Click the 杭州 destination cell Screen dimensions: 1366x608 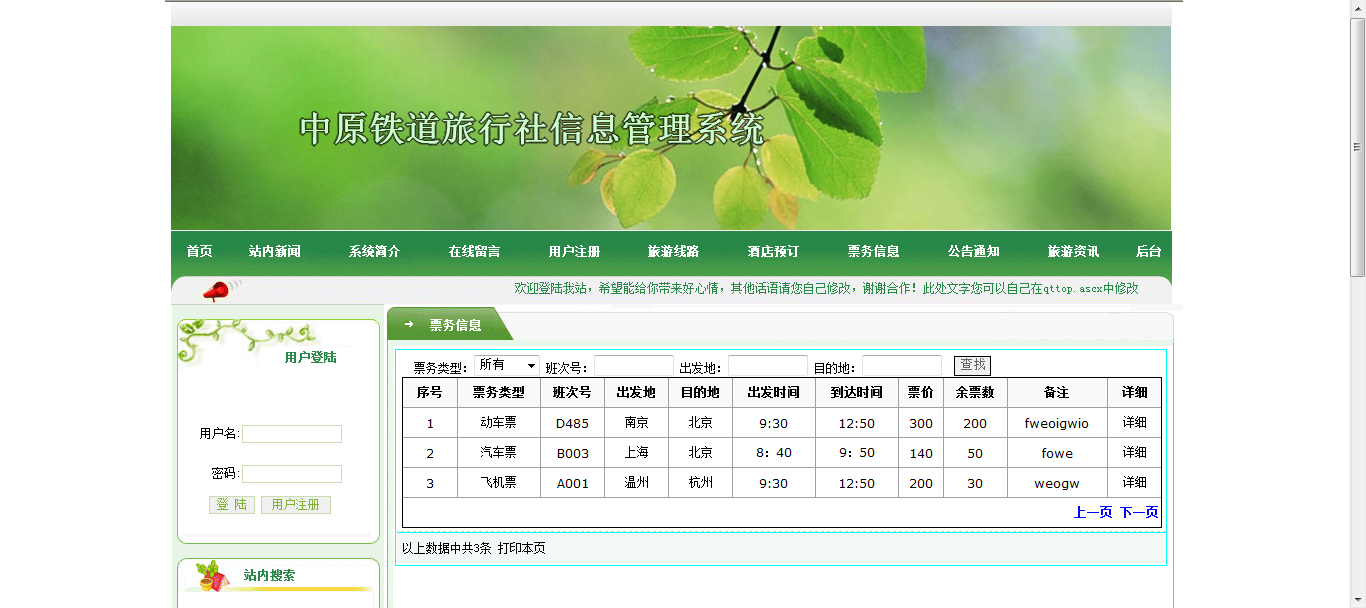pos(700,483)
